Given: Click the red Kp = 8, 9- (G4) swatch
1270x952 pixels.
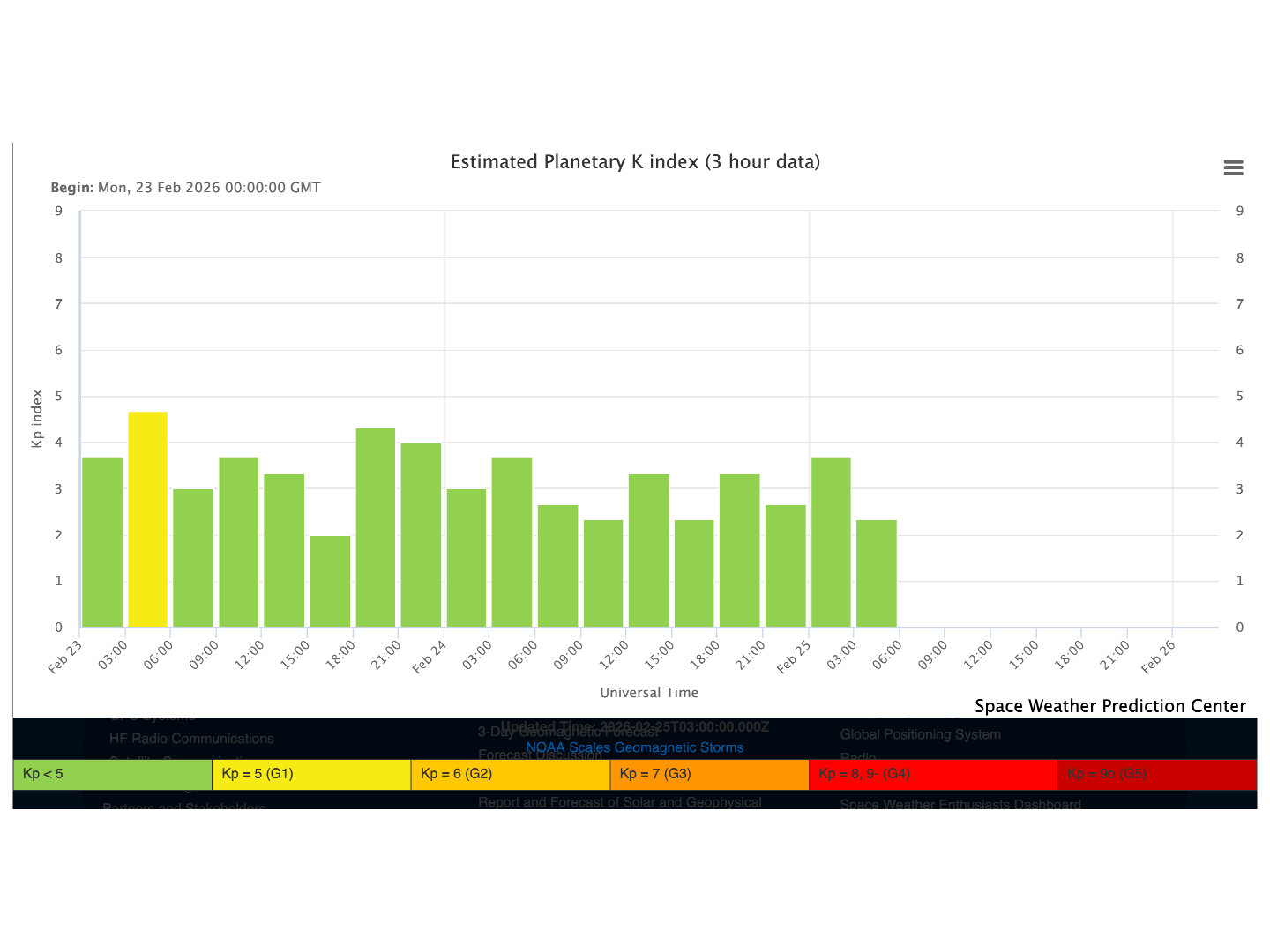Looking at the screenshot, I should point(932,774).
